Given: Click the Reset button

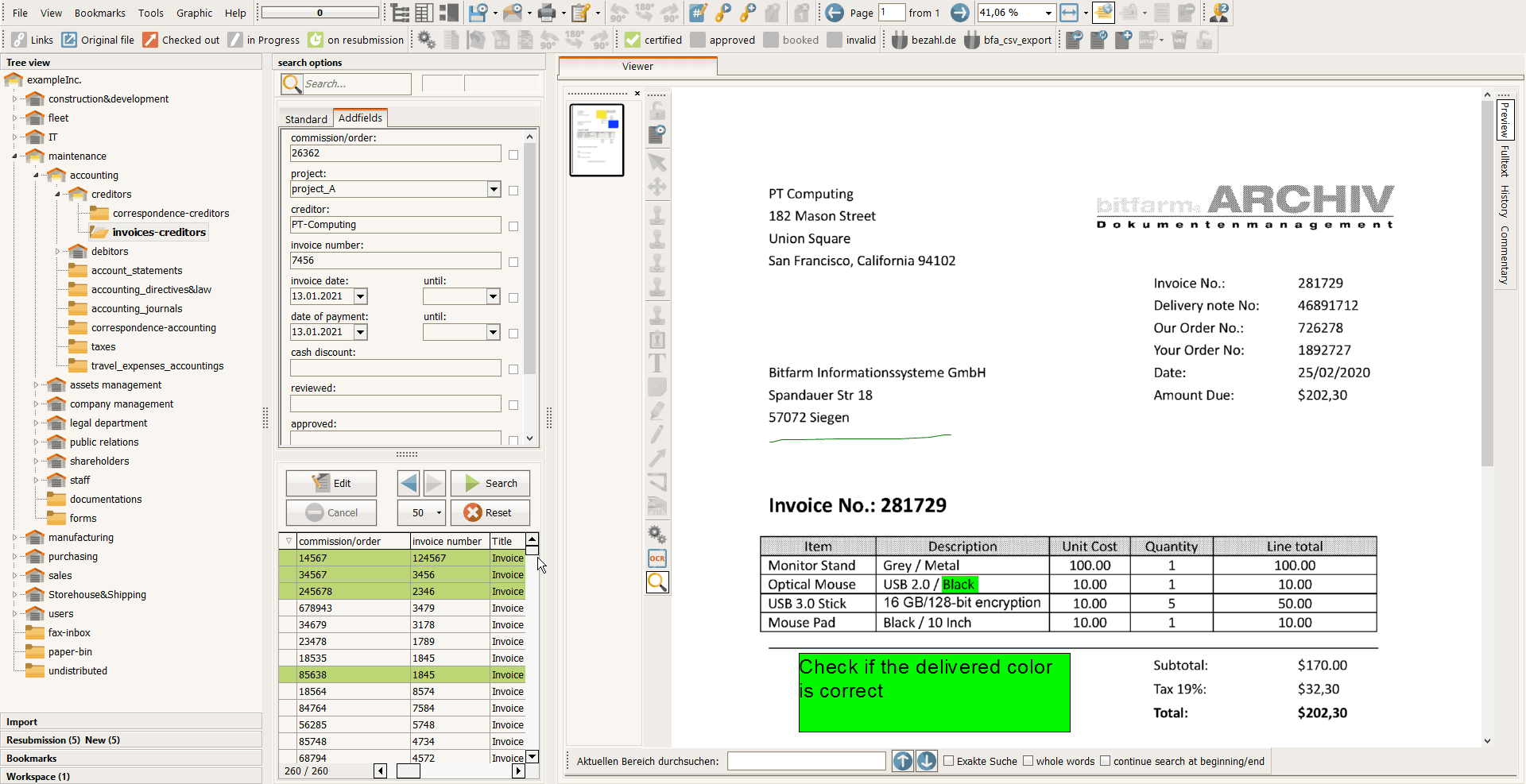Looking at the screenshot, I should 490,512.
